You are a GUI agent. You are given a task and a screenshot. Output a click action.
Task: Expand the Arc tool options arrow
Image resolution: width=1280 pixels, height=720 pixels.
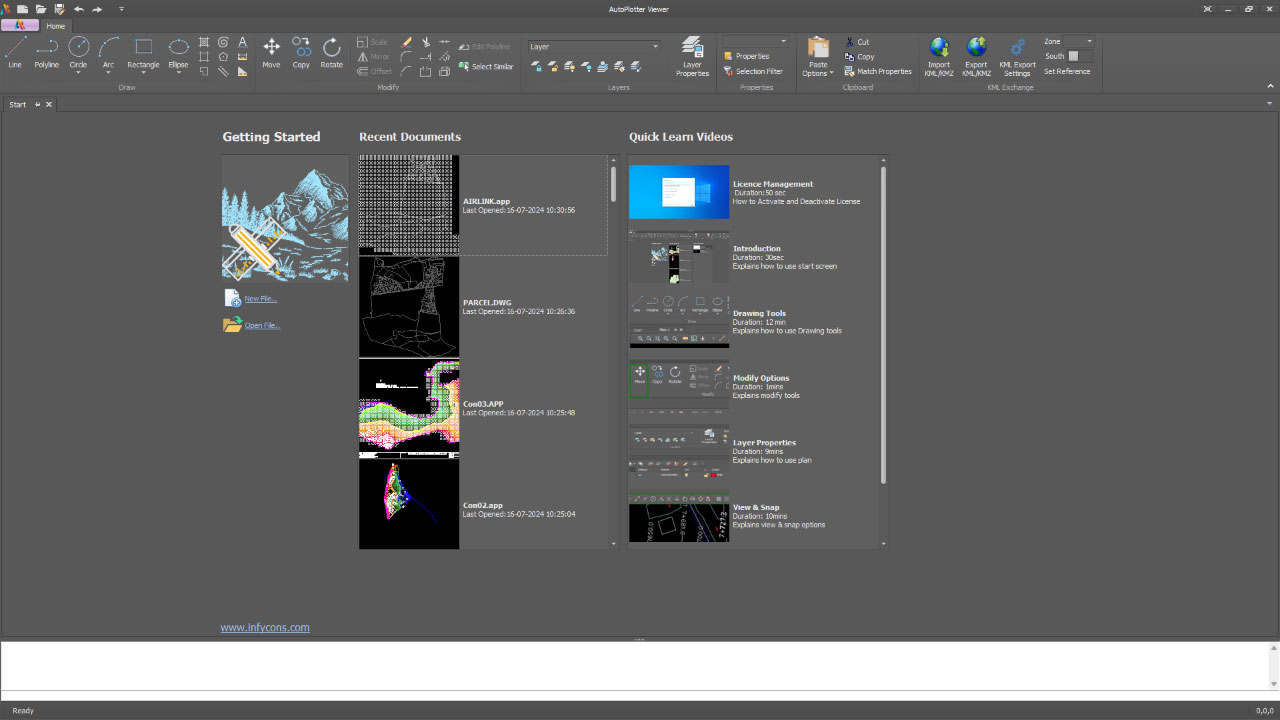click(109, 73)
